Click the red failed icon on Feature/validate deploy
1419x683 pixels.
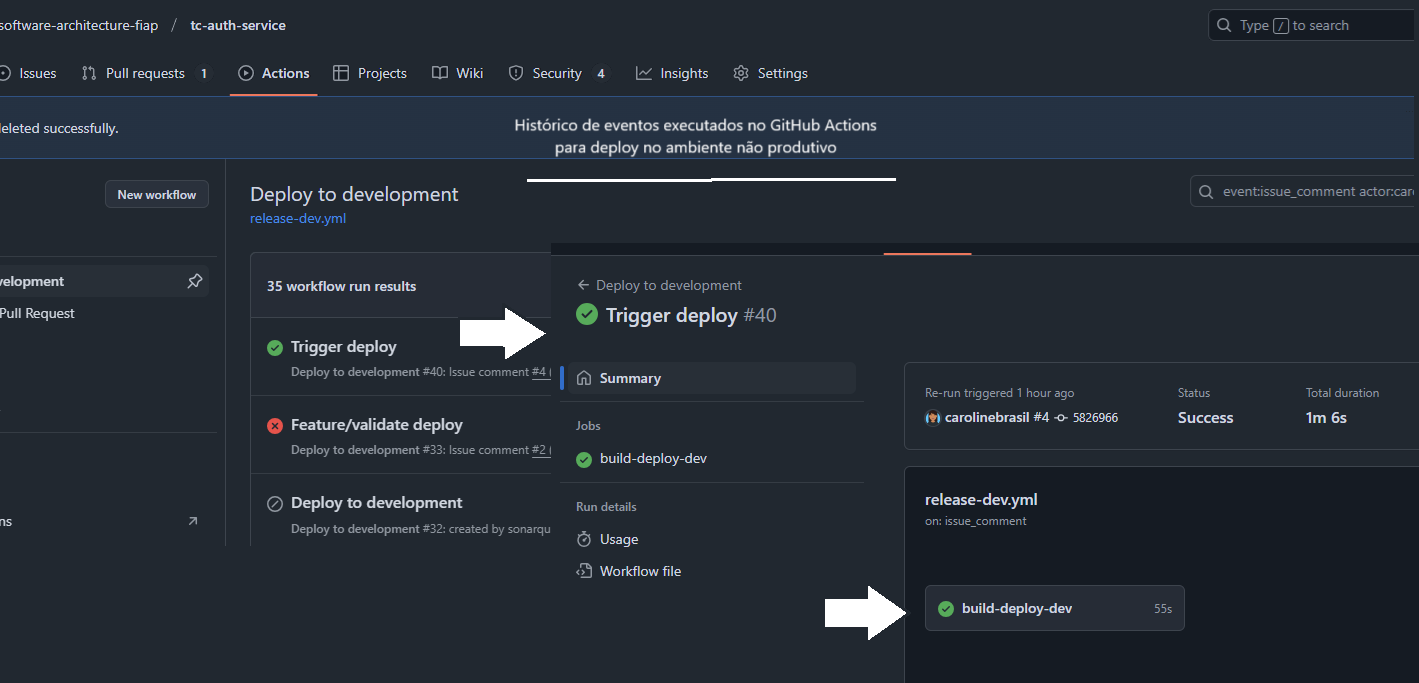[275, 426]
